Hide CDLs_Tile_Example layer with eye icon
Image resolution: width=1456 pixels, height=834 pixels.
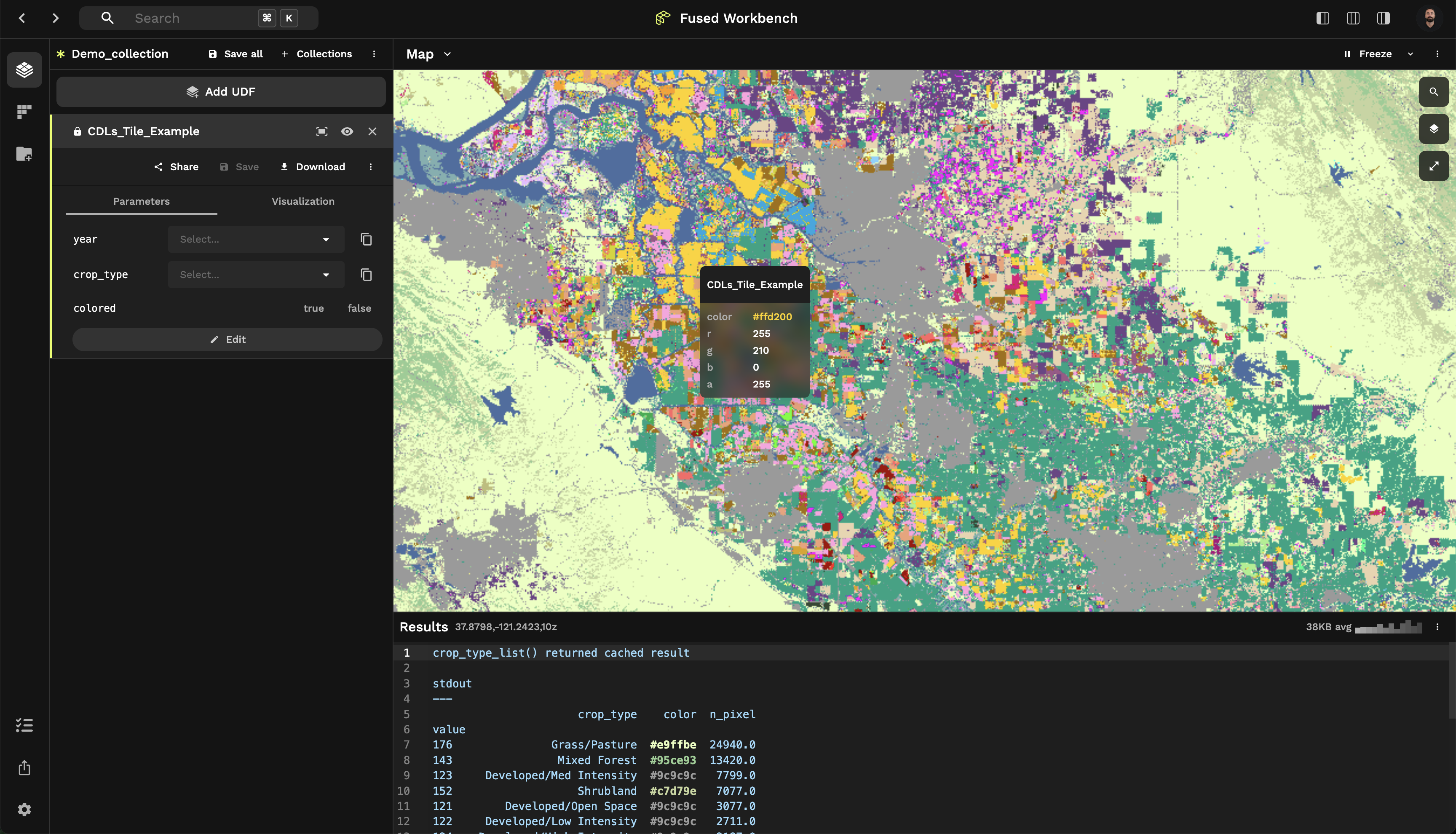tap(347, 132)
